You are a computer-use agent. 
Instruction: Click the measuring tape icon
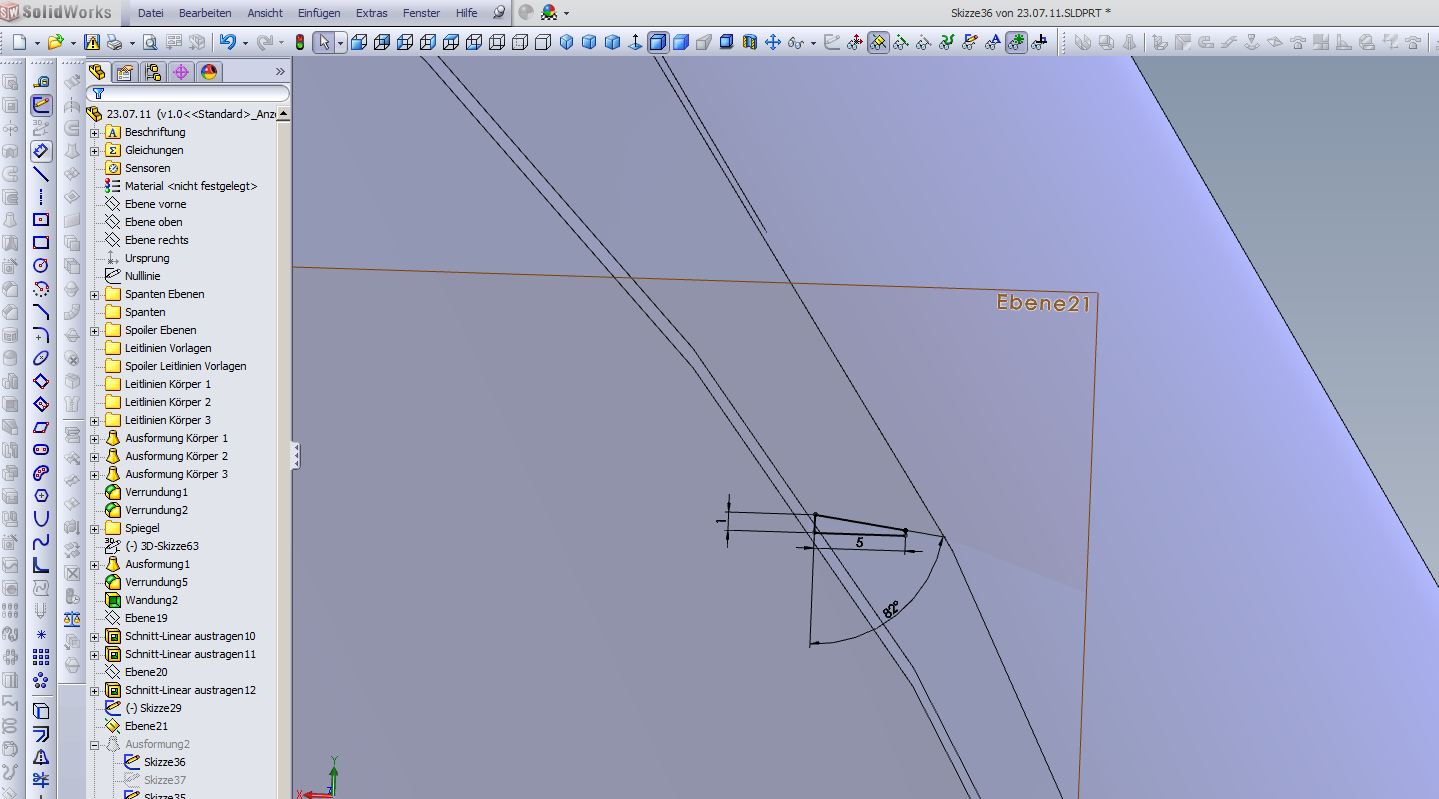41,82
